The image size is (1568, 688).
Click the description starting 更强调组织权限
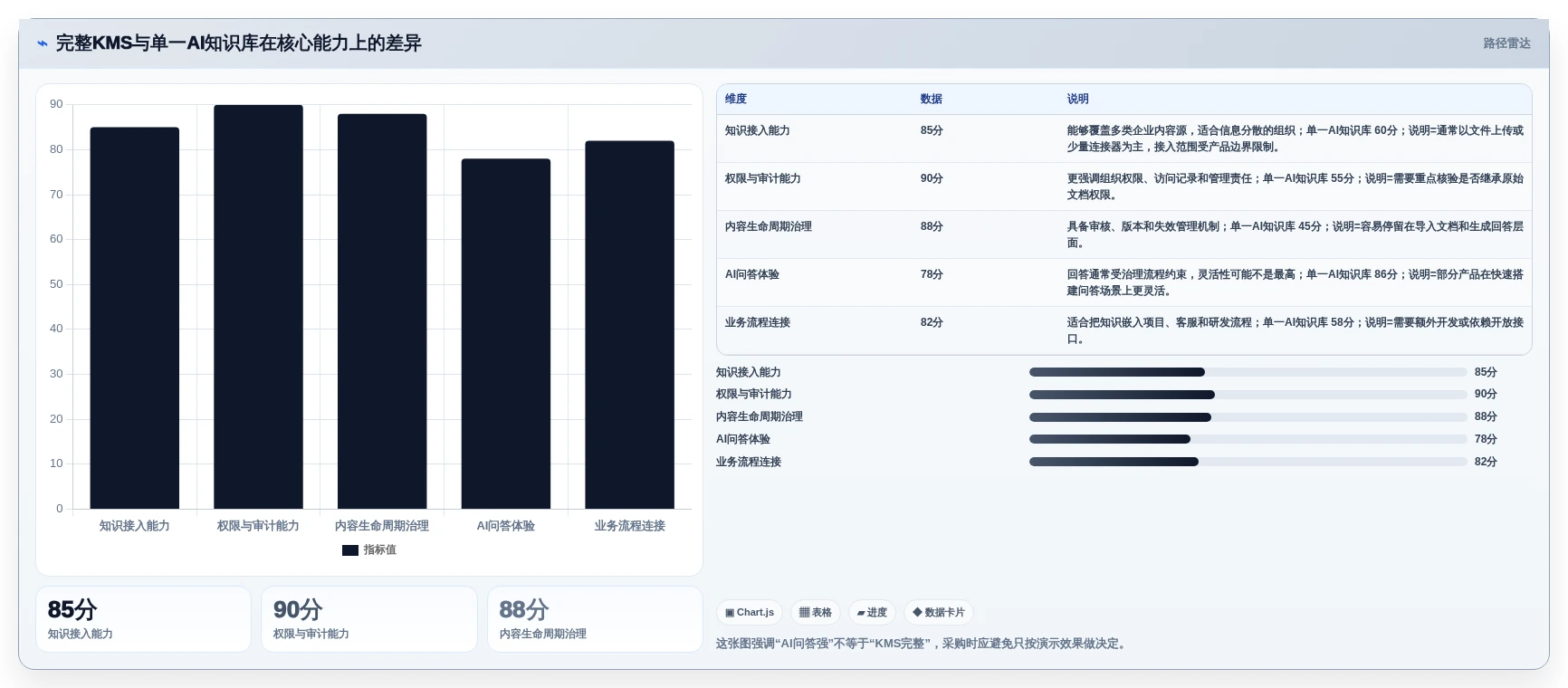pos(1295,186)
